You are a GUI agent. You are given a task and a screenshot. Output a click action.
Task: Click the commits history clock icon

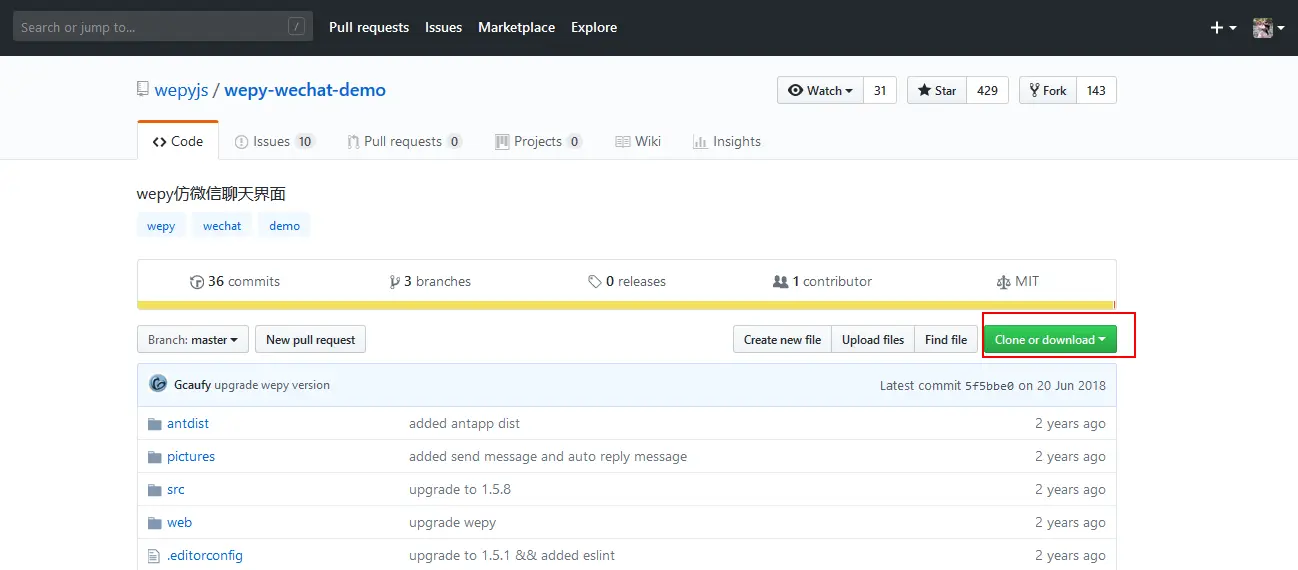(197, 282)
